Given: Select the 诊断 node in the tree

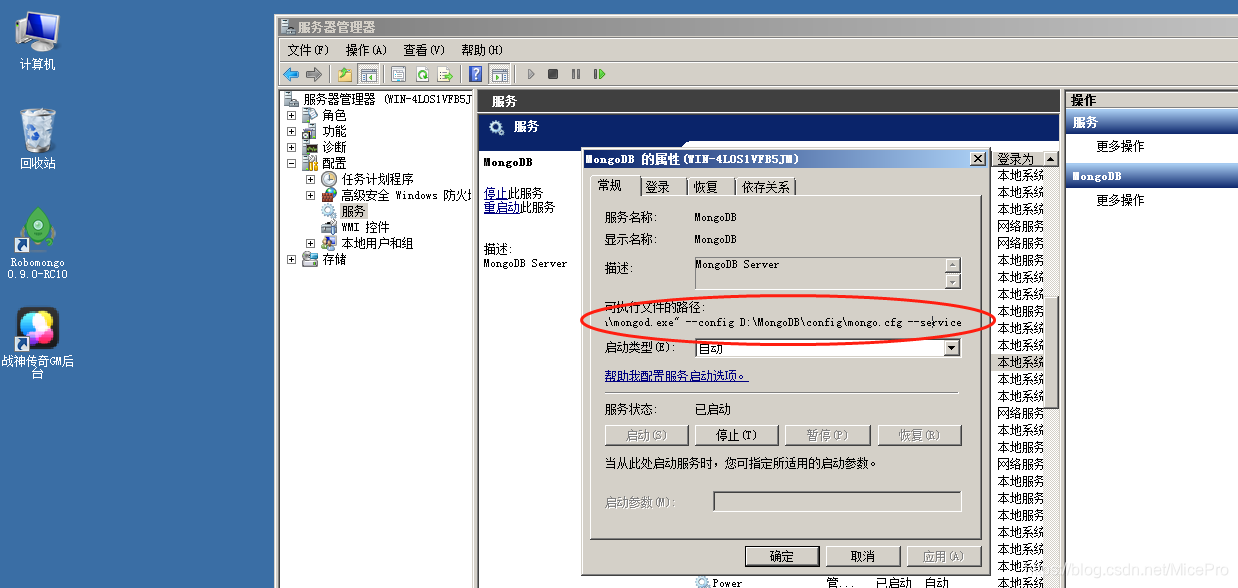Looking at the screenshot, I should click(334, 147).
